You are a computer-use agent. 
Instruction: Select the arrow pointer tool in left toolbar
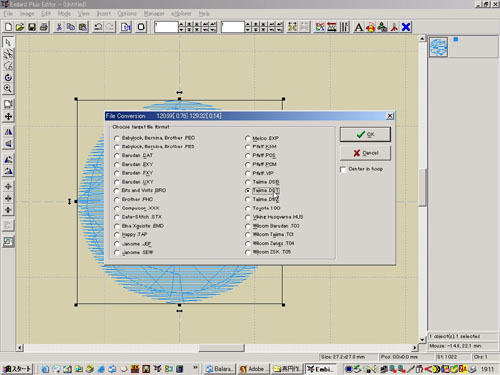coord(8,42)
